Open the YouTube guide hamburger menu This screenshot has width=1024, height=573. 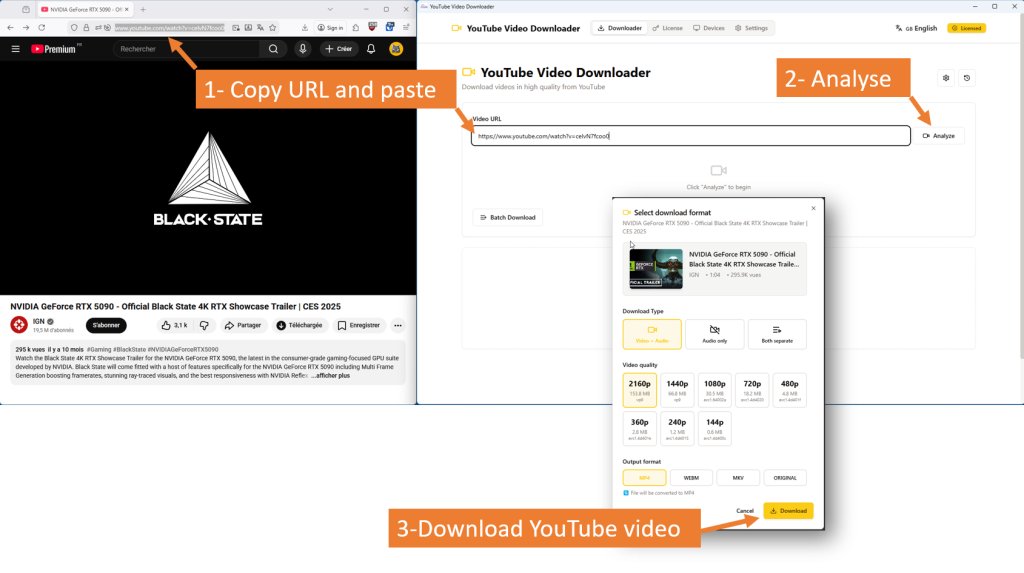click(16, 49)
